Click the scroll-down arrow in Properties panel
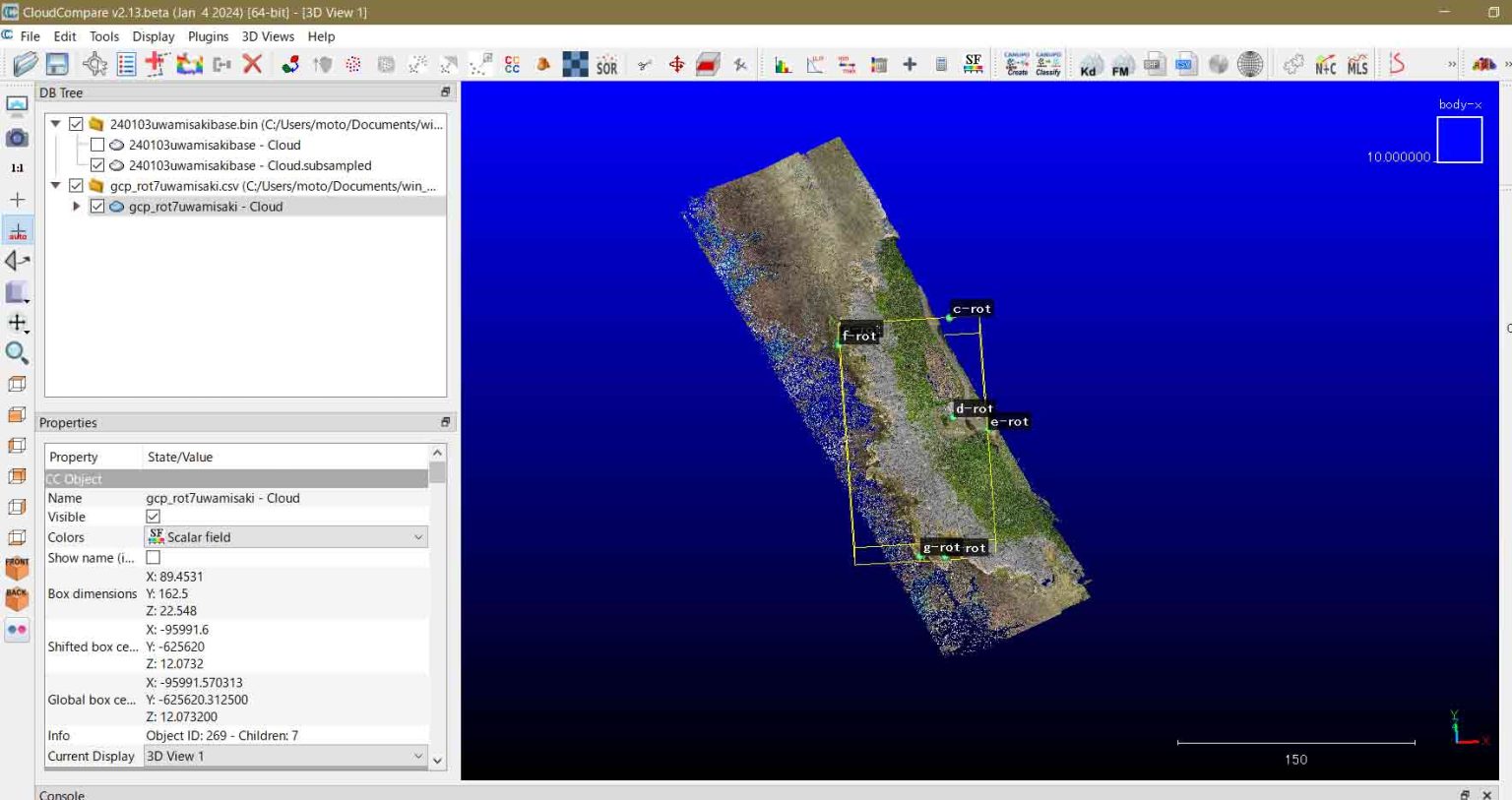The height and width of the screenshot is (800, 1512). (x=438, y=761)
